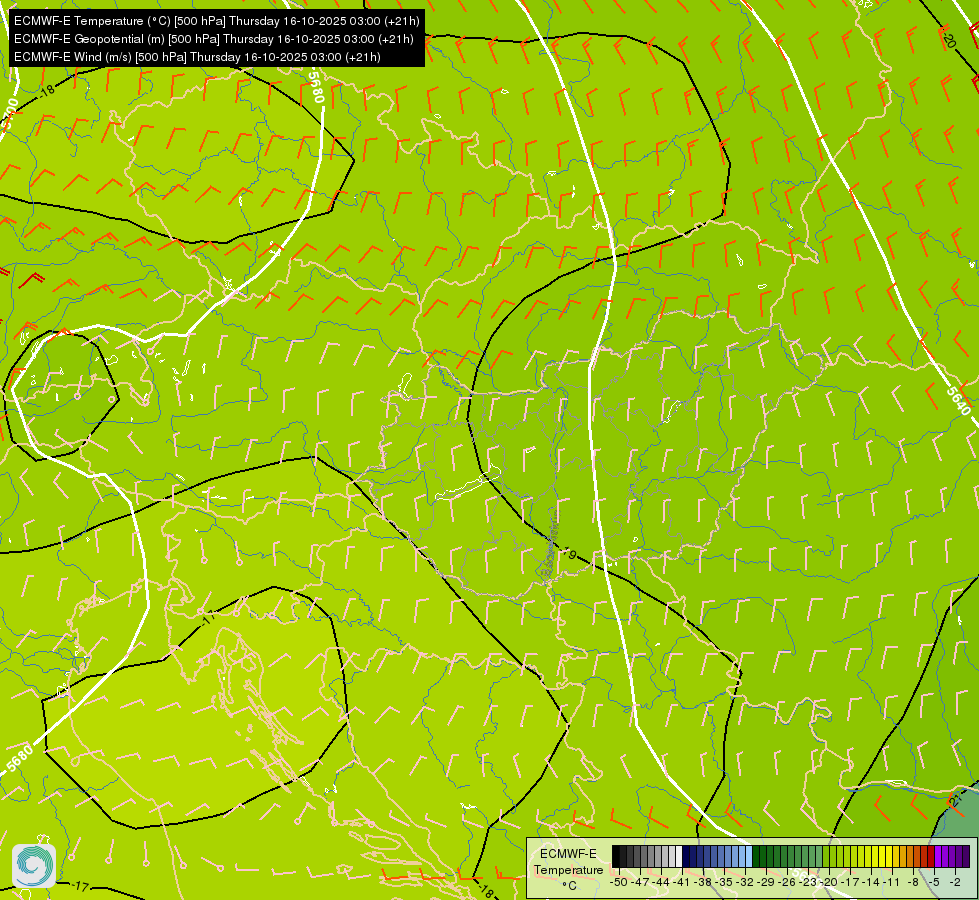Click the '-35' legend tick label
Viewport: 979px width, 900px height.
pyautogui.click(x=724, y=882)
